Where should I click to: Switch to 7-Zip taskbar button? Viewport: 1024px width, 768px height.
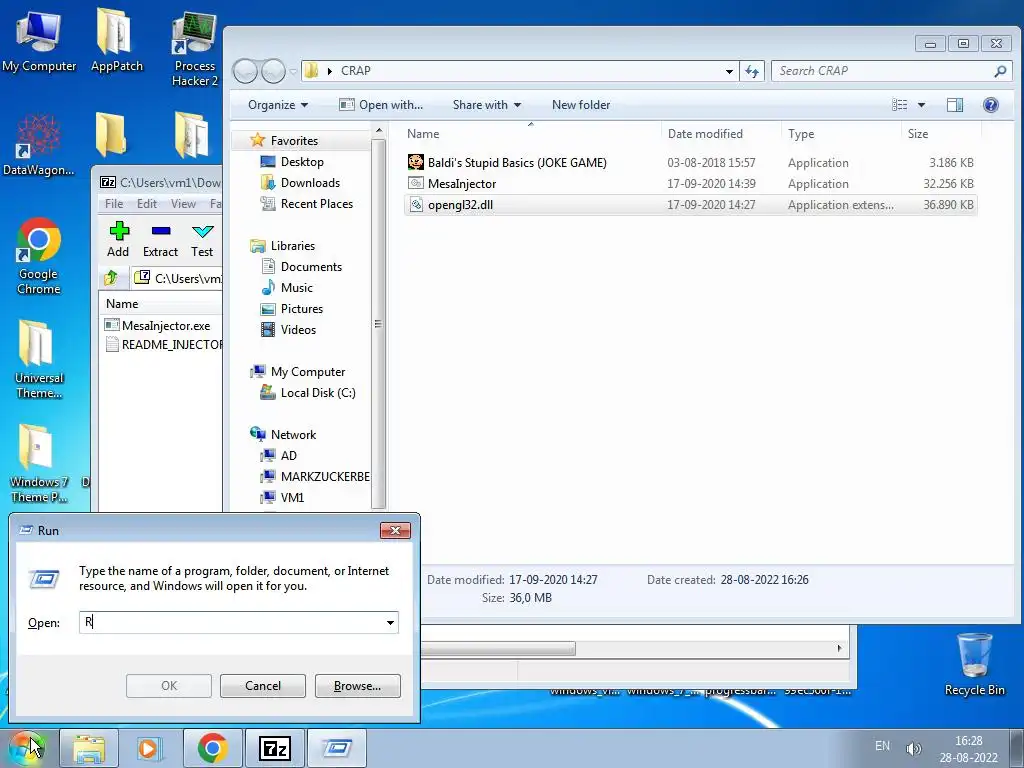[x=274, y=748]
